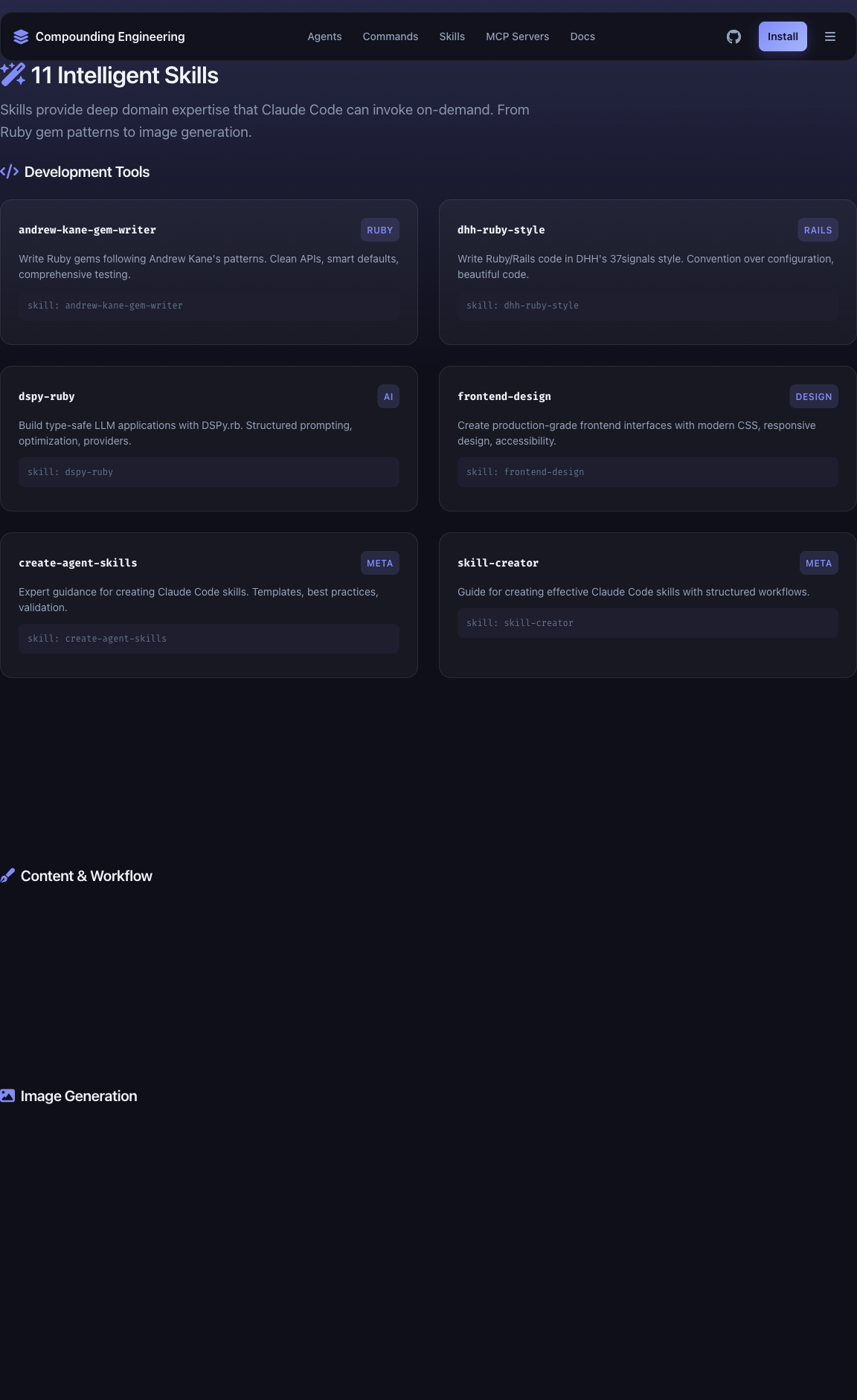Click the magic wand Skills heading icon

(x=13, y=74)
